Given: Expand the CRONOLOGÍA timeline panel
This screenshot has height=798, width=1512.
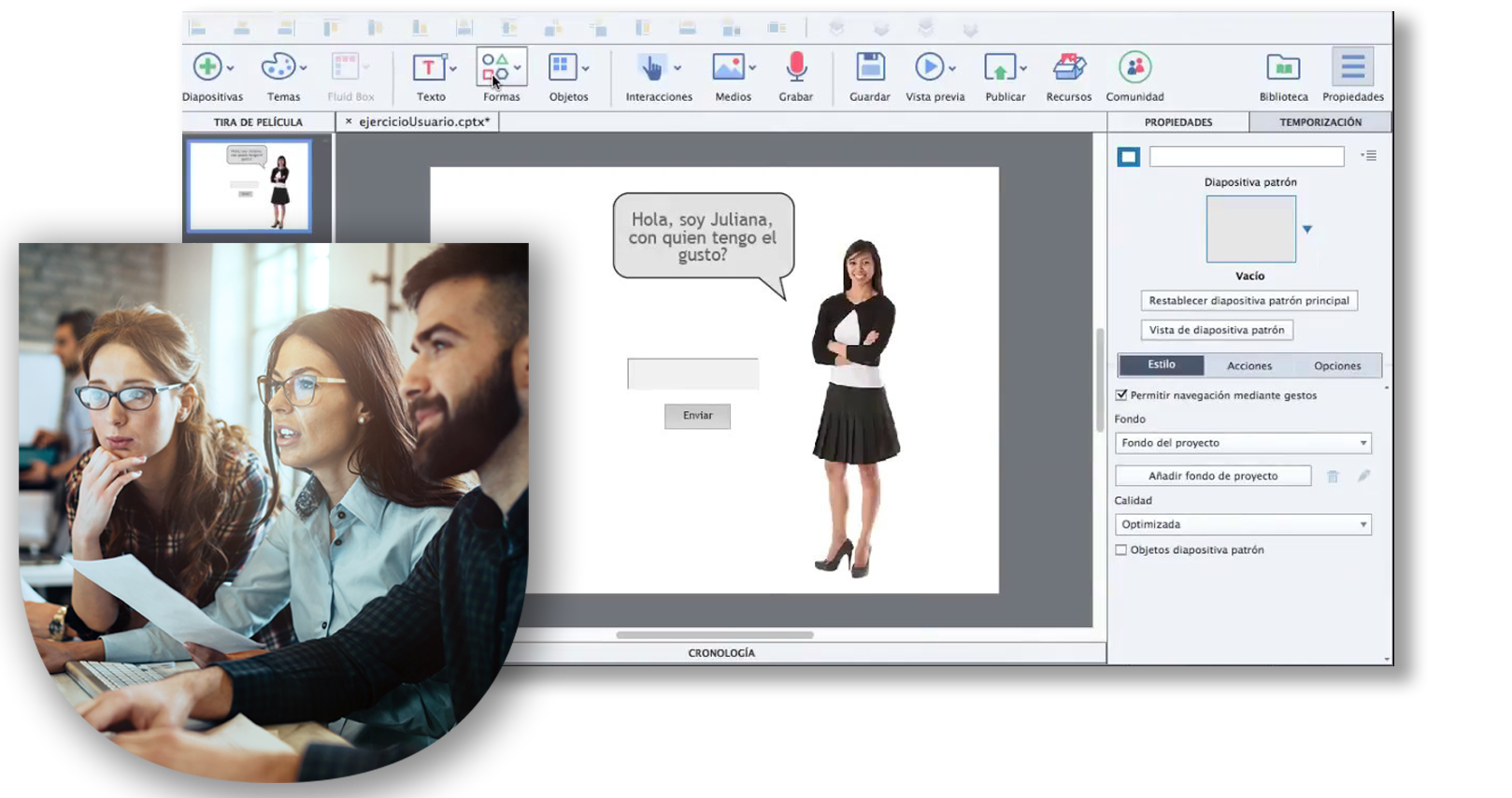Looking at the screenshot, I should (x=721, y=653).
